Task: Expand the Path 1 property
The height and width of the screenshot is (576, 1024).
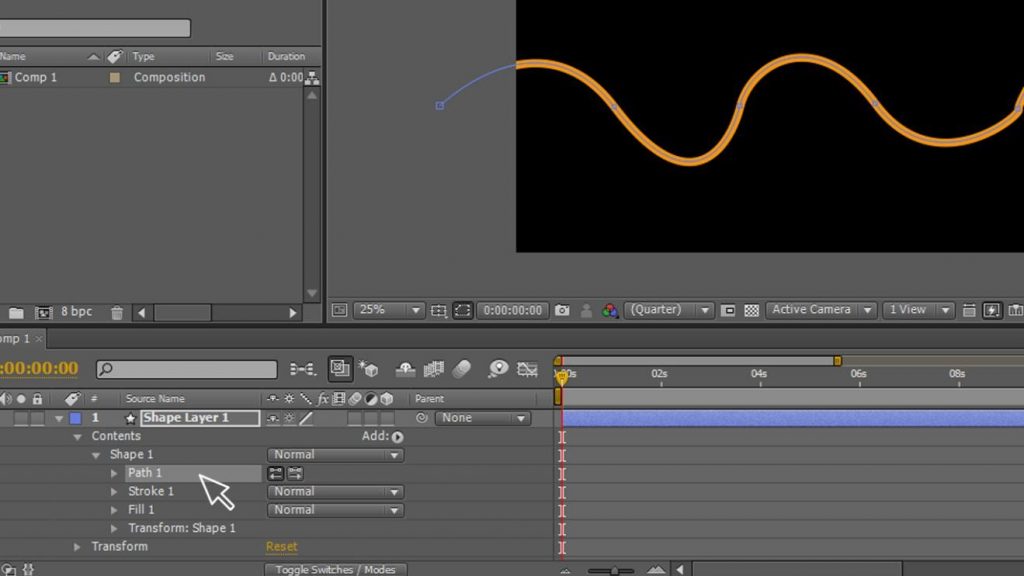Action: (113, 472)
